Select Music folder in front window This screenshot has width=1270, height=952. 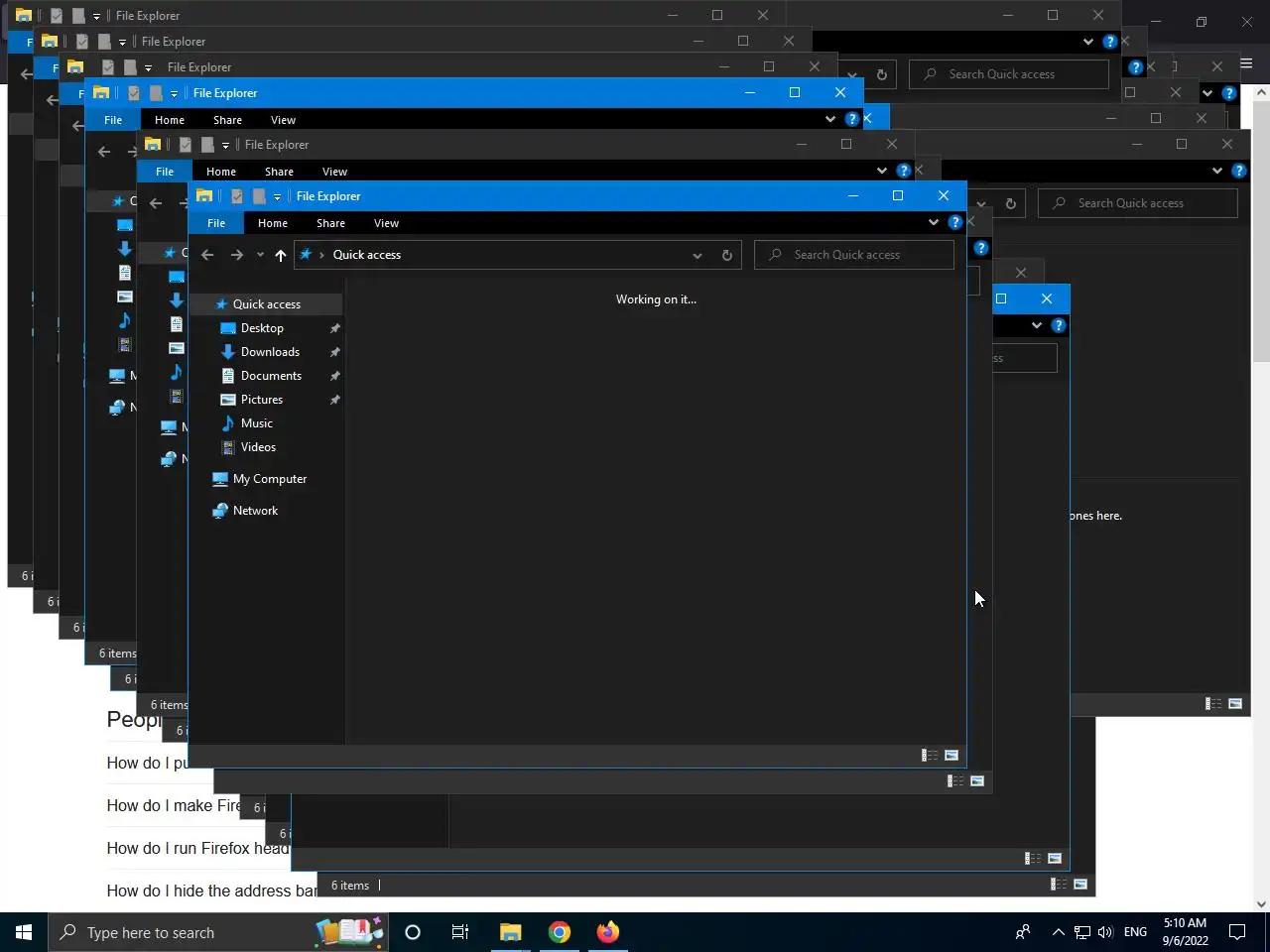256,423
